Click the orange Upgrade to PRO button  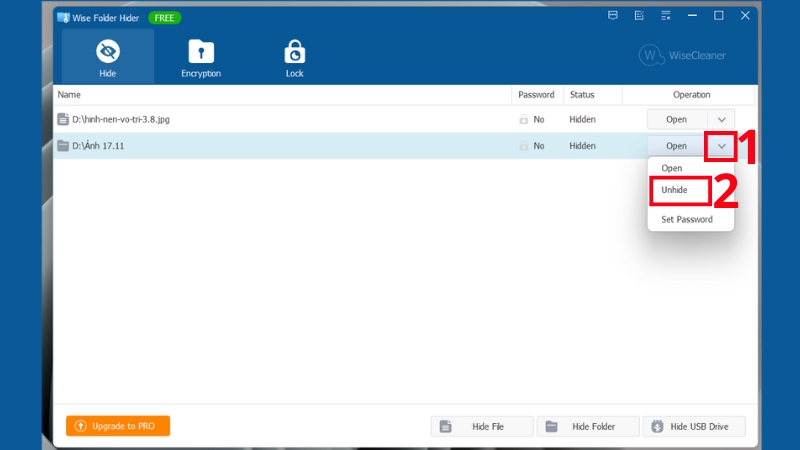tap(118, 426)
